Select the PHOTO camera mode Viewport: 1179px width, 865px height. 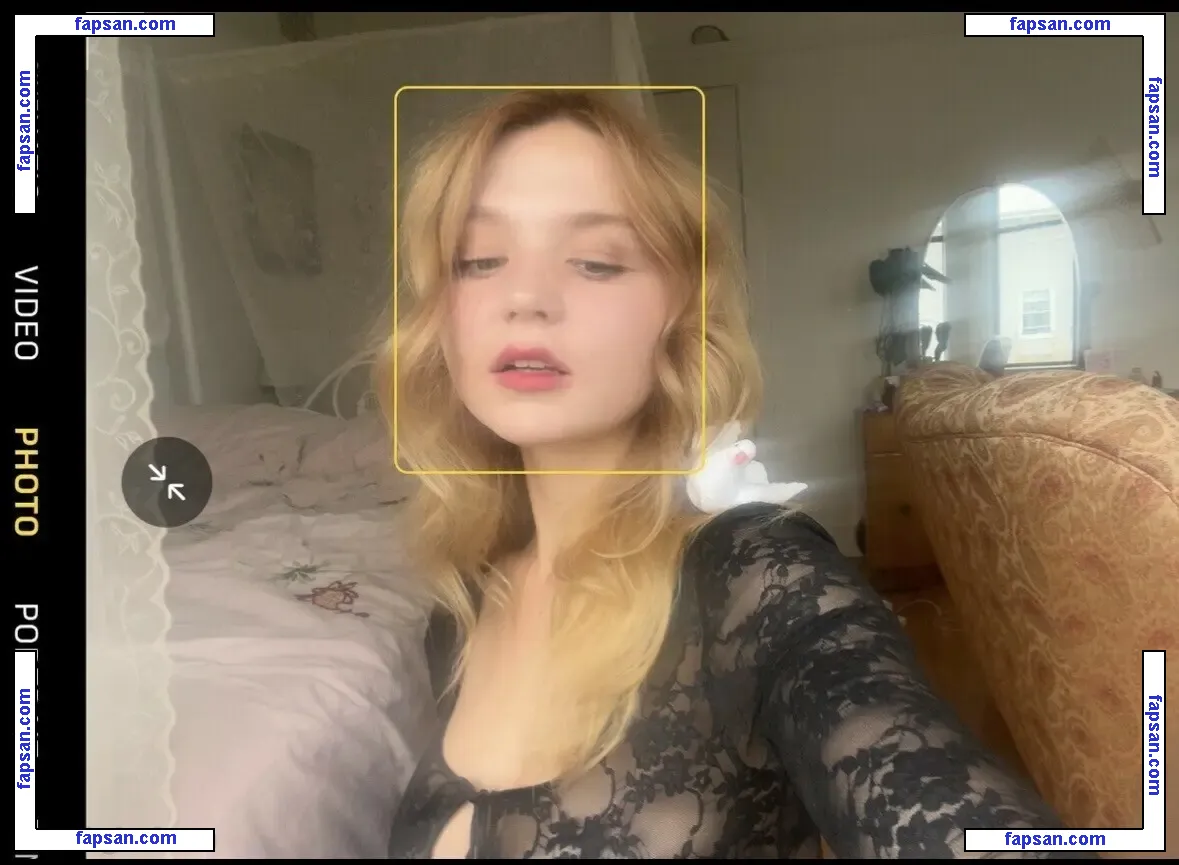click(26, 482)
